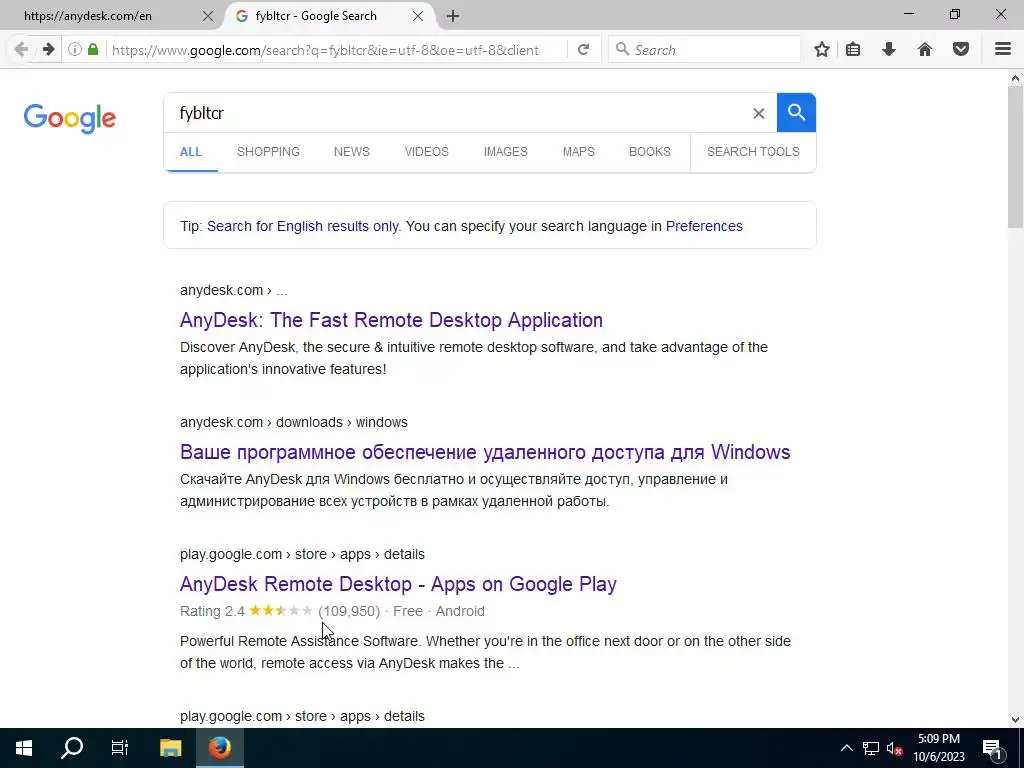The width and height of the screenshot is (1024, 768).
Task: Open the Russian AnyDesk for Windows result
Action: [485, 452]
